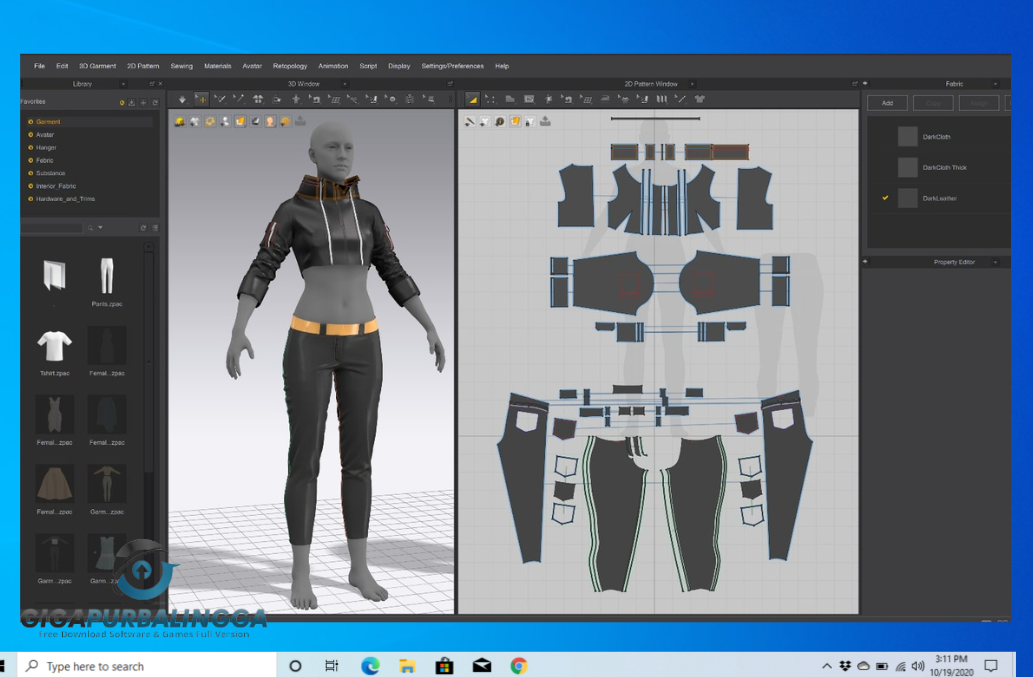Click the Pants.zpac thumbnail
The image size is (1033, 677).
(x=107, y=276)
